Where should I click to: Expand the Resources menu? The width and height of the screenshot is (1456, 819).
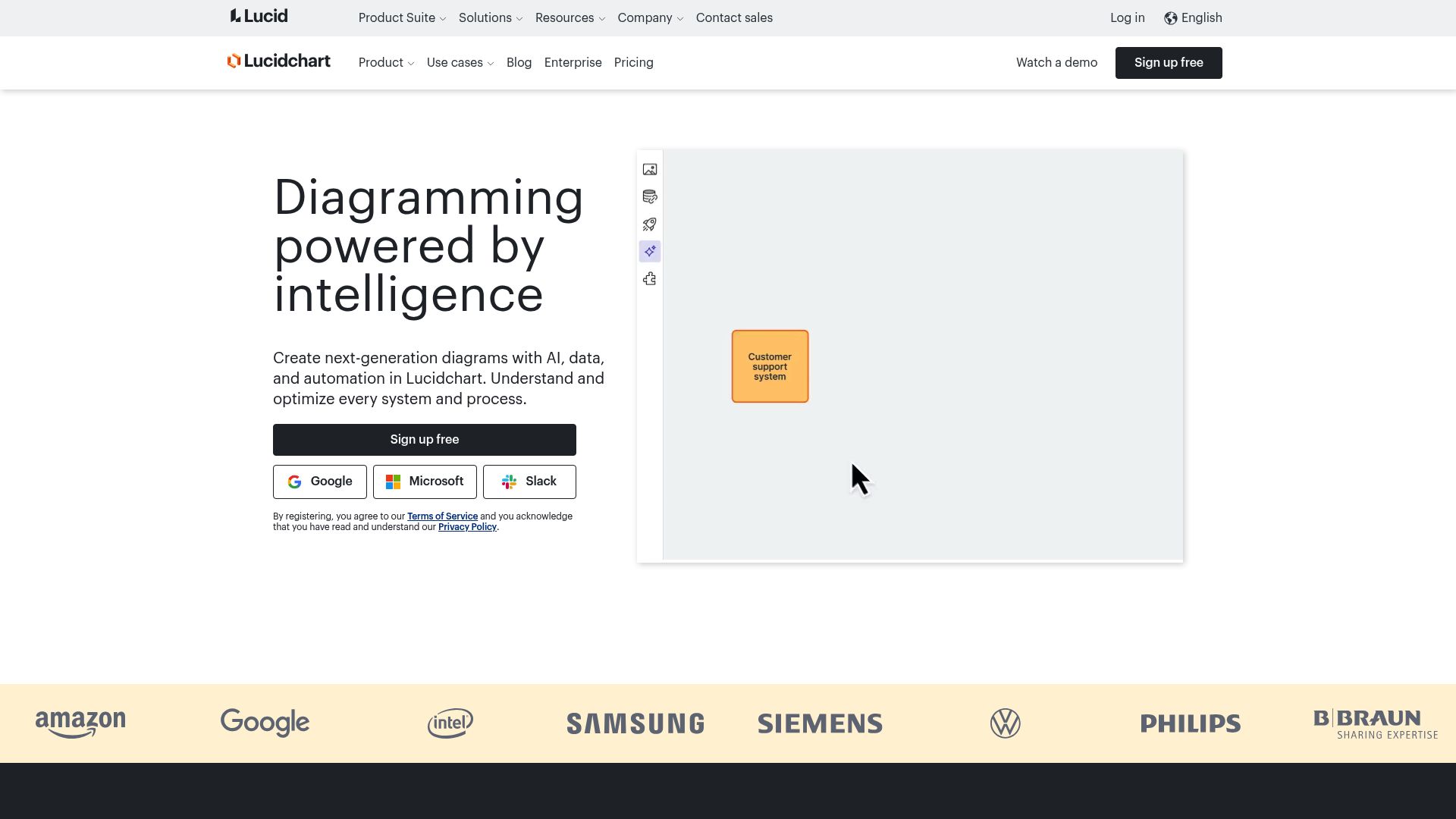[x=570, y=17]
